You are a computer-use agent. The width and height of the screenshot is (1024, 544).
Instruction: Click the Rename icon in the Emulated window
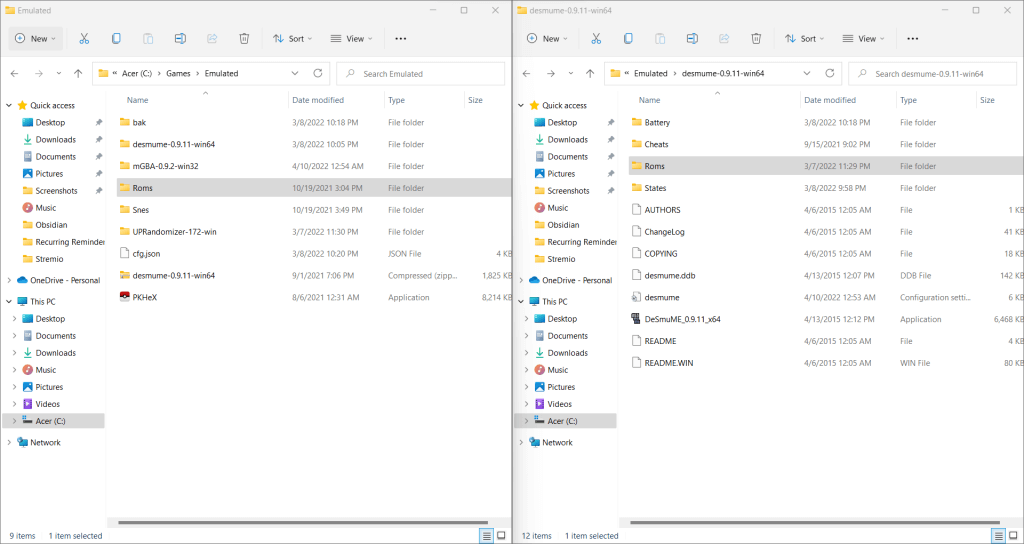click(x=180, y=39)
